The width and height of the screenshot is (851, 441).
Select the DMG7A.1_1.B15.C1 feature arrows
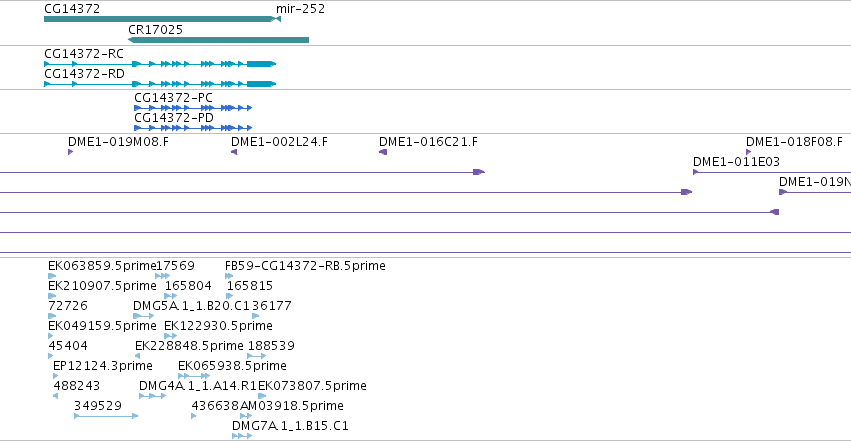coord(242,436)
